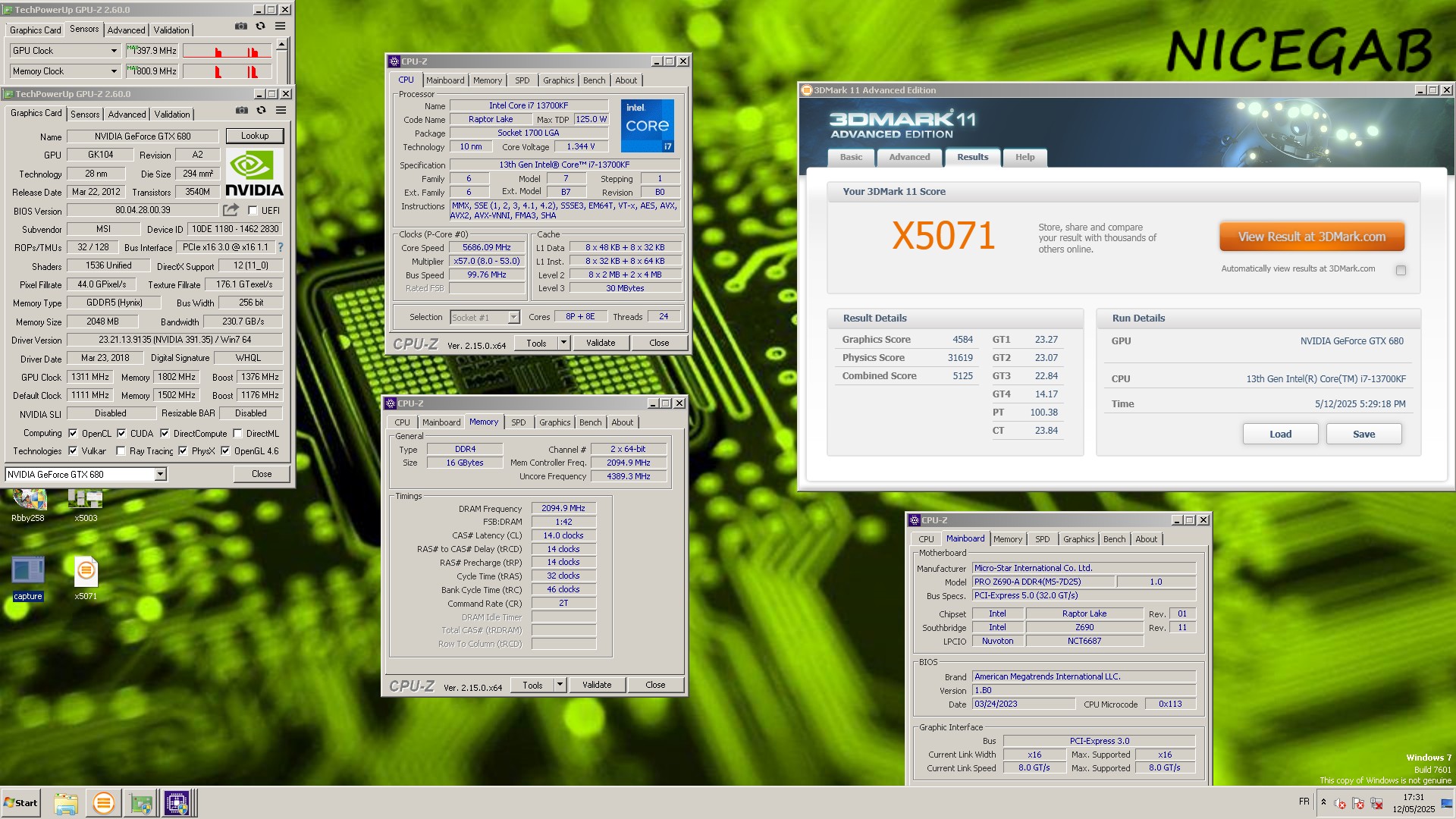Image resolution: width=1456 pixels, height=819 pixels.
Task: Switch to Advanced tab in GPU-Z main window
Action: (x=127, y=115)
